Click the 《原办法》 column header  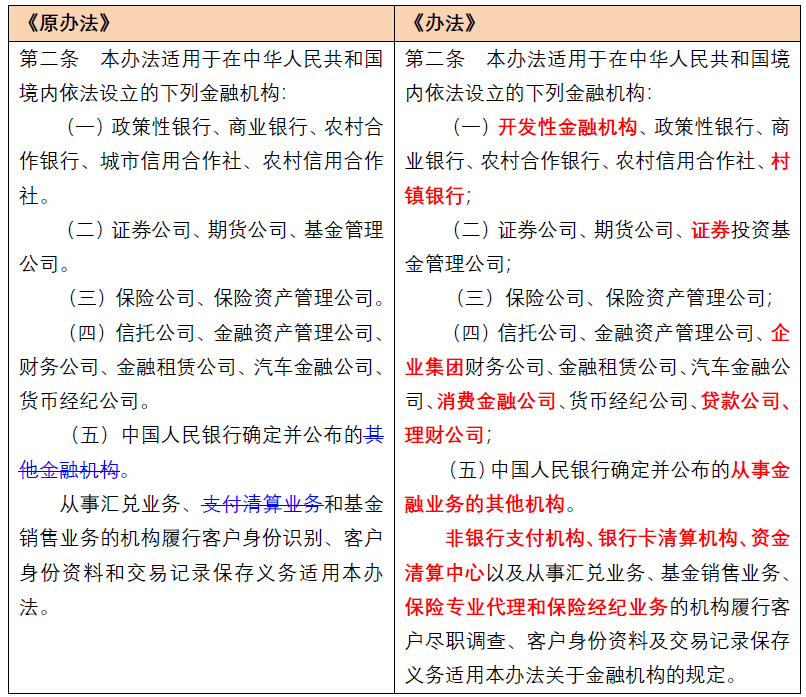[x=63, y=22]
